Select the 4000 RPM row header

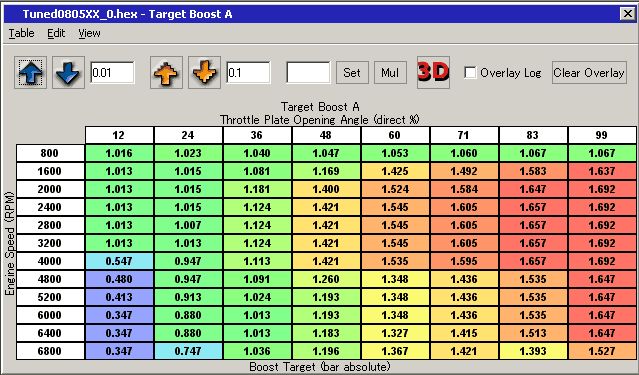click(50, 261)
